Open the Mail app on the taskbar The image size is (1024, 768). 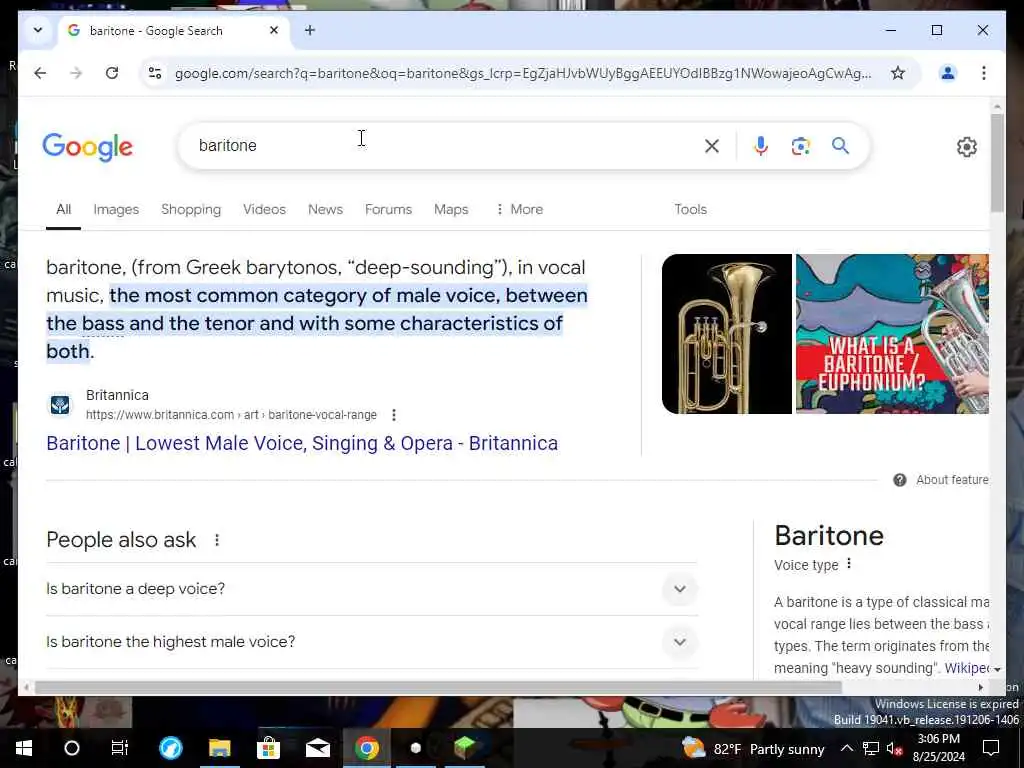(317, 748)
